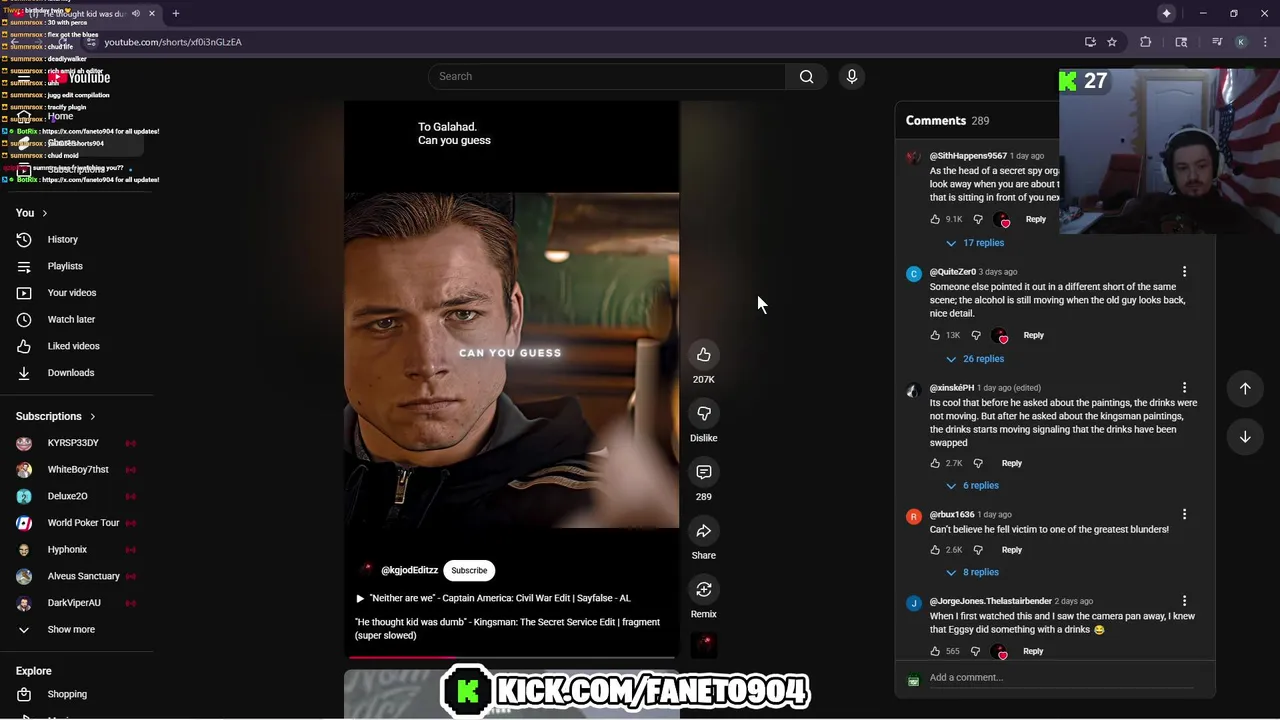Open the "Neither are we" Captain America sound link
1280x720 pixels.
[x=493, y=598]
